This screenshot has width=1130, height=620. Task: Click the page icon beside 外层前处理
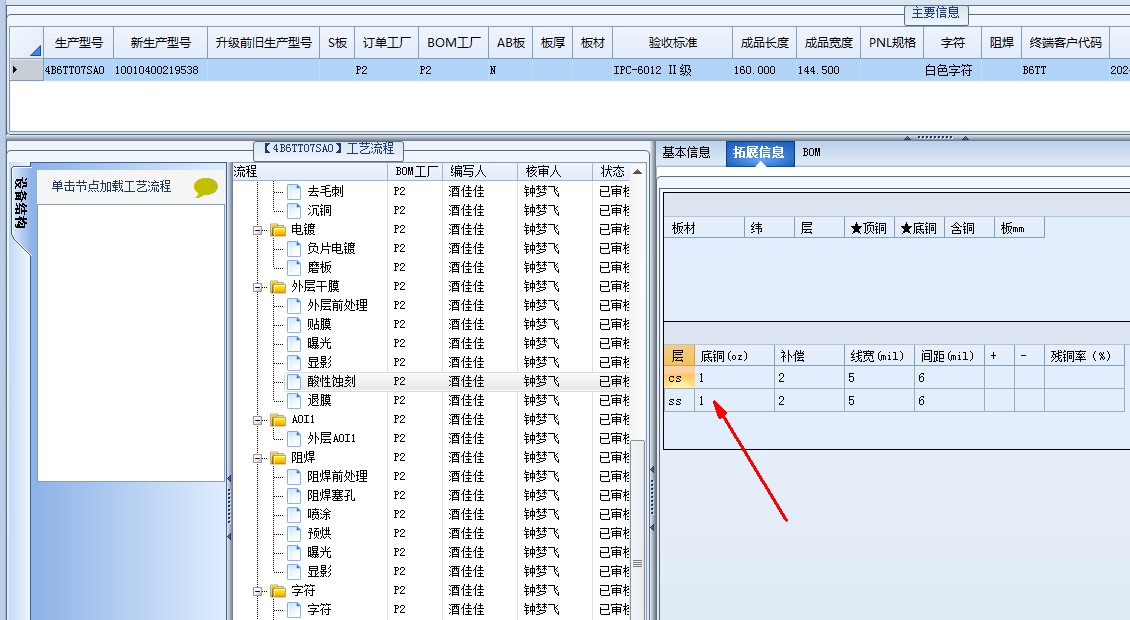point(294,305)
